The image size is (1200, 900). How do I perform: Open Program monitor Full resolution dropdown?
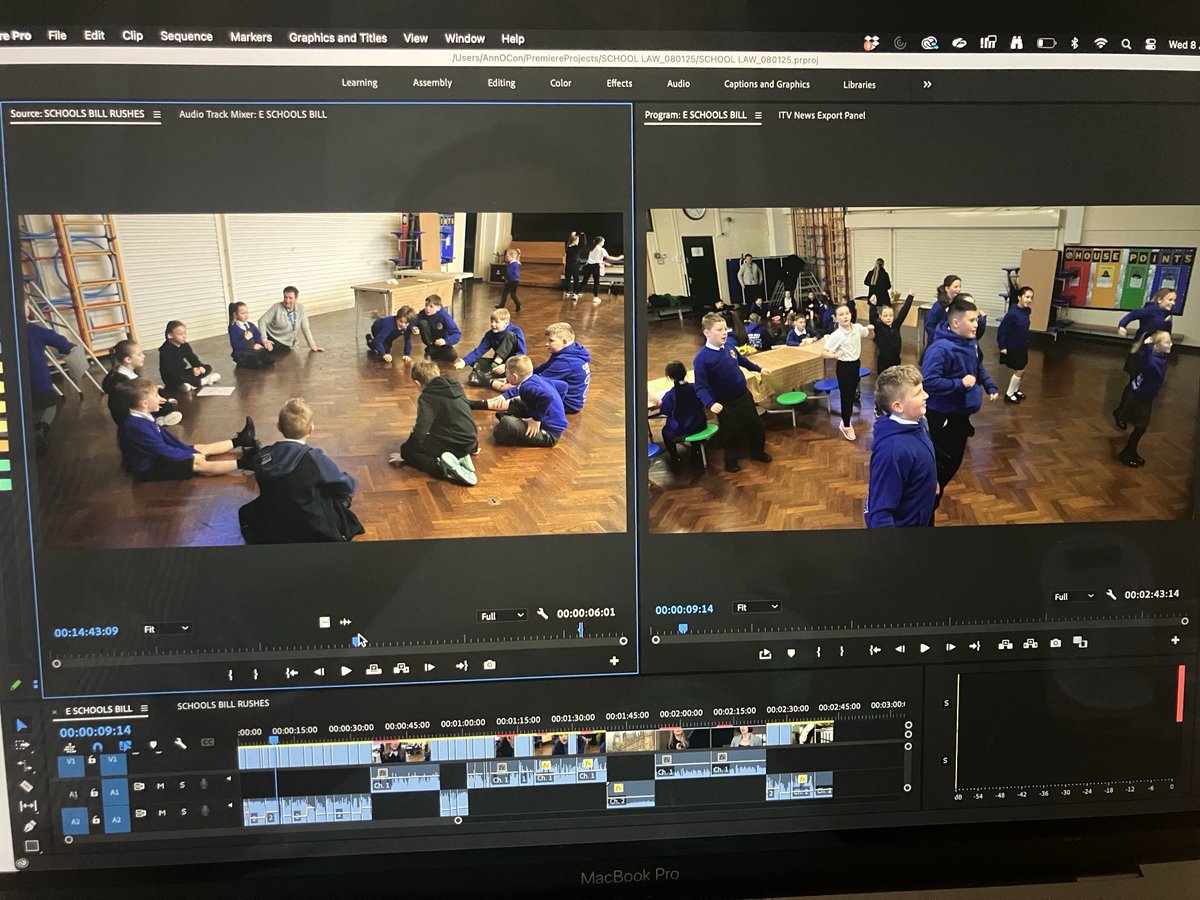tap(1073, 596)
